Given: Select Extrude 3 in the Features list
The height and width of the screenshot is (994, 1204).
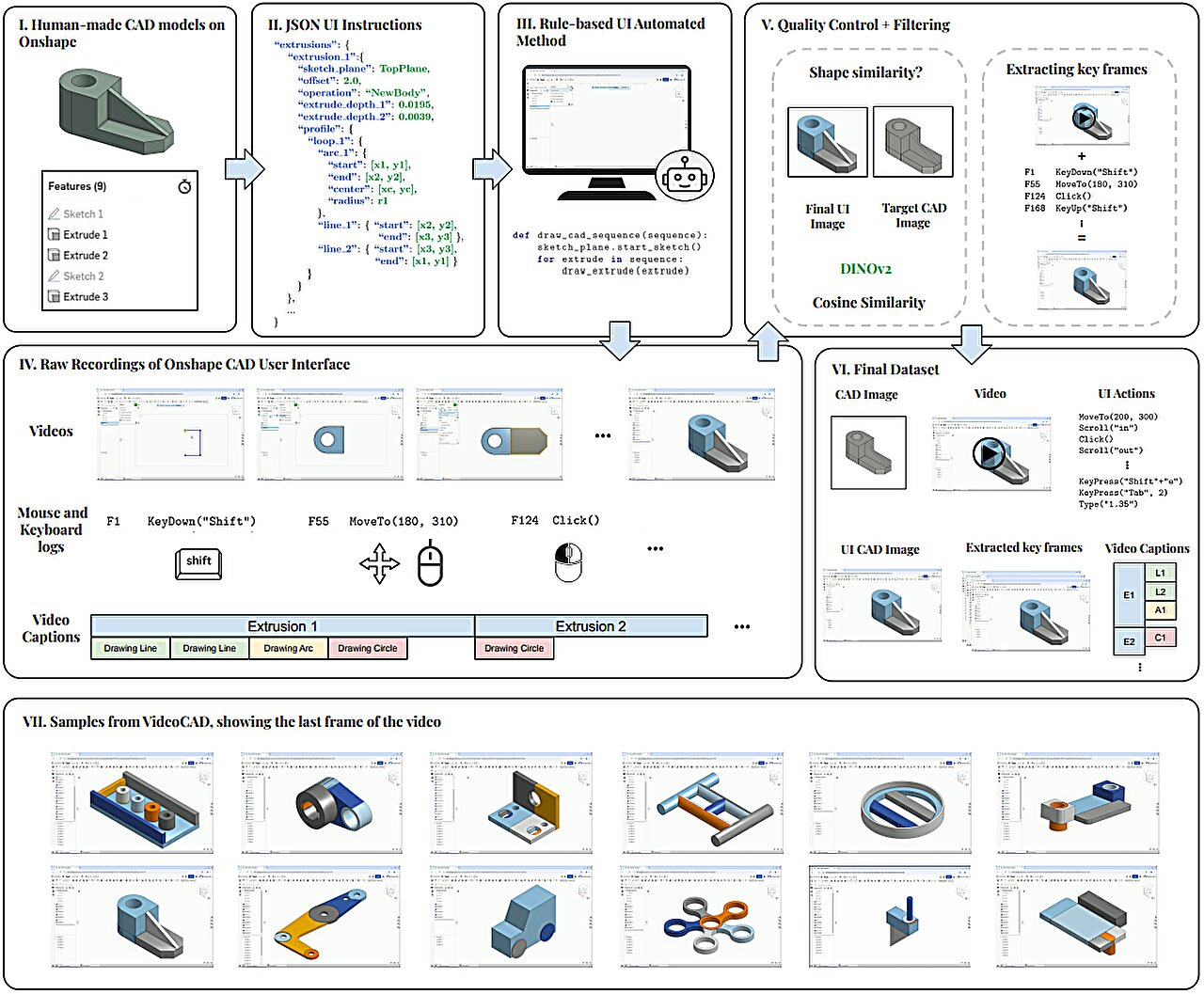Looking at the screenshot, I should (55, 296).
